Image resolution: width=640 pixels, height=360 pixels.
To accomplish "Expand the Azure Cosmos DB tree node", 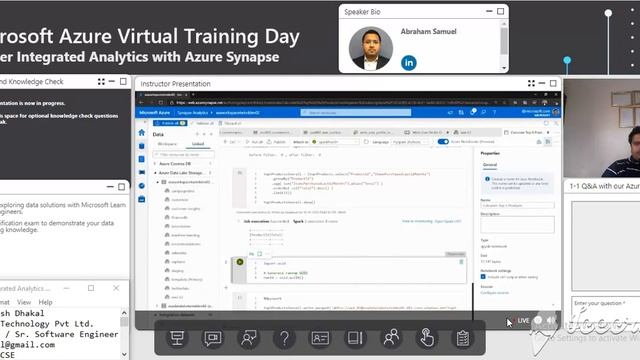I will (156, 164).
